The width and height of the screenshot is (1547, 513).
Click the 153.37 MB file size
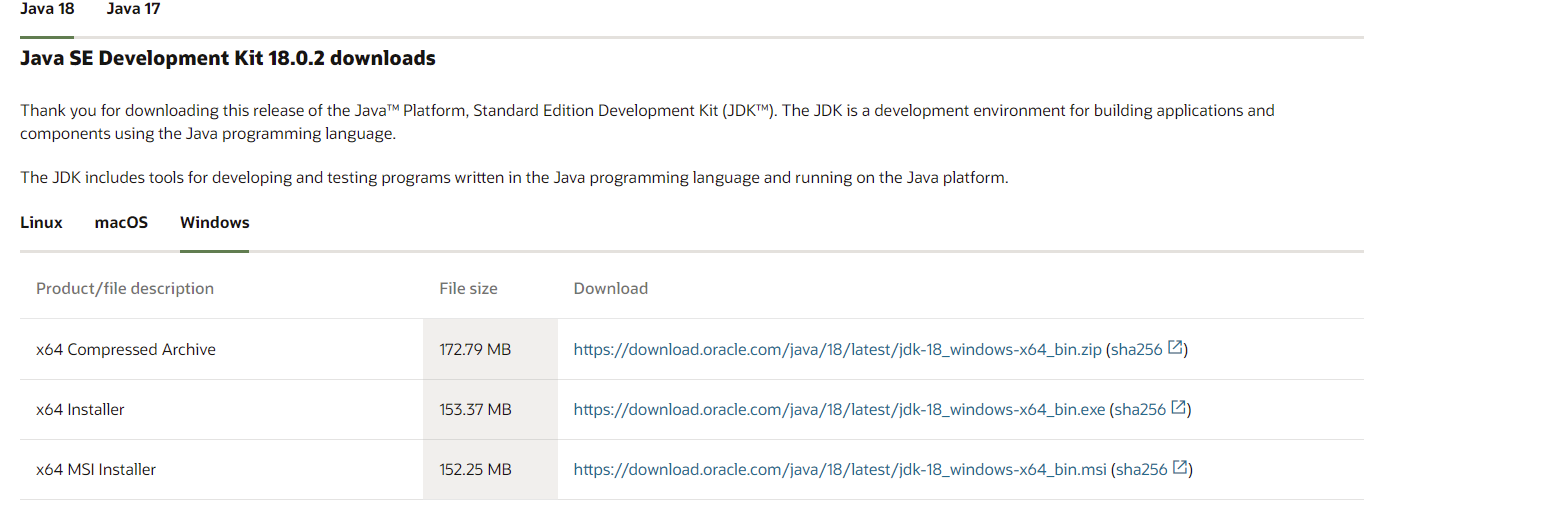coord(475,409)
